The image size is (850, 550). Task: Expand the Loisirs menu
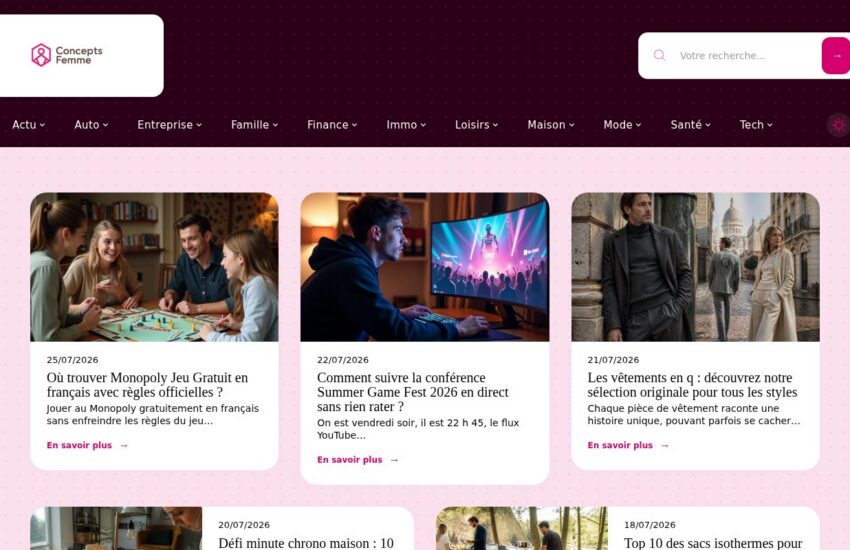point(476,125)
